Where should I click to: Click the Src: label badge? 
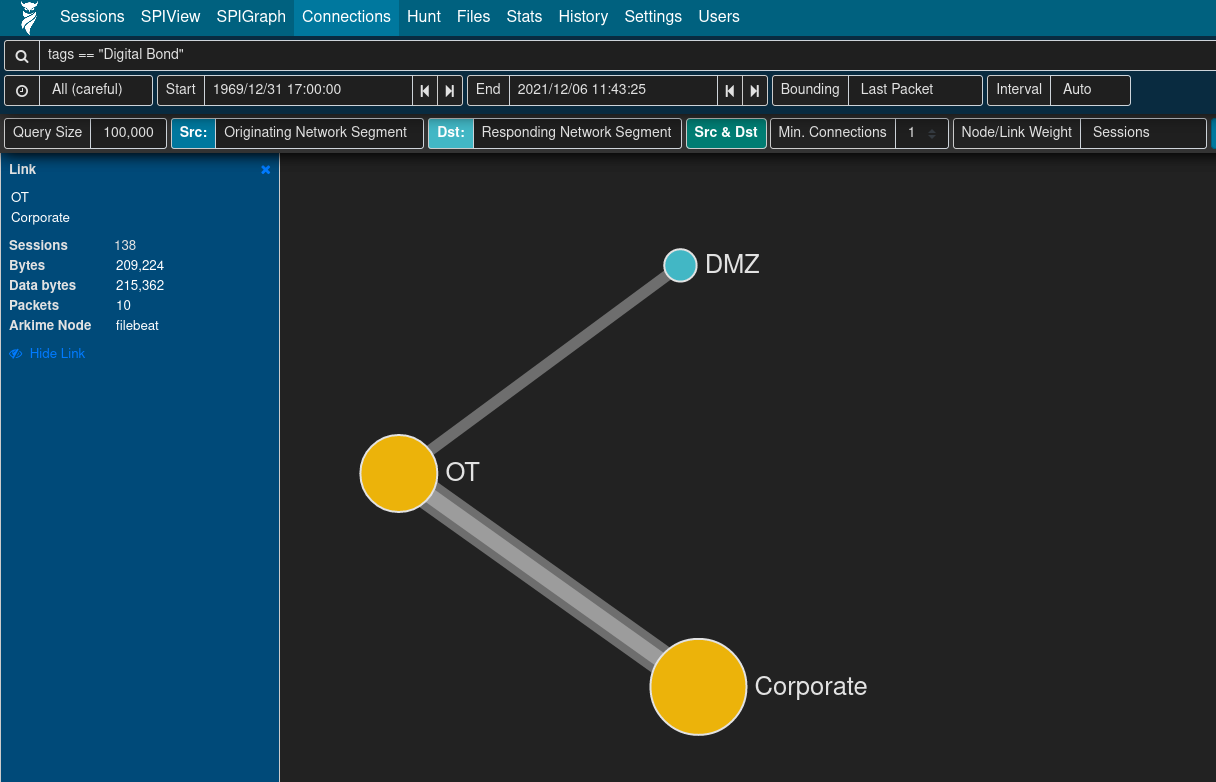[193, 133]
